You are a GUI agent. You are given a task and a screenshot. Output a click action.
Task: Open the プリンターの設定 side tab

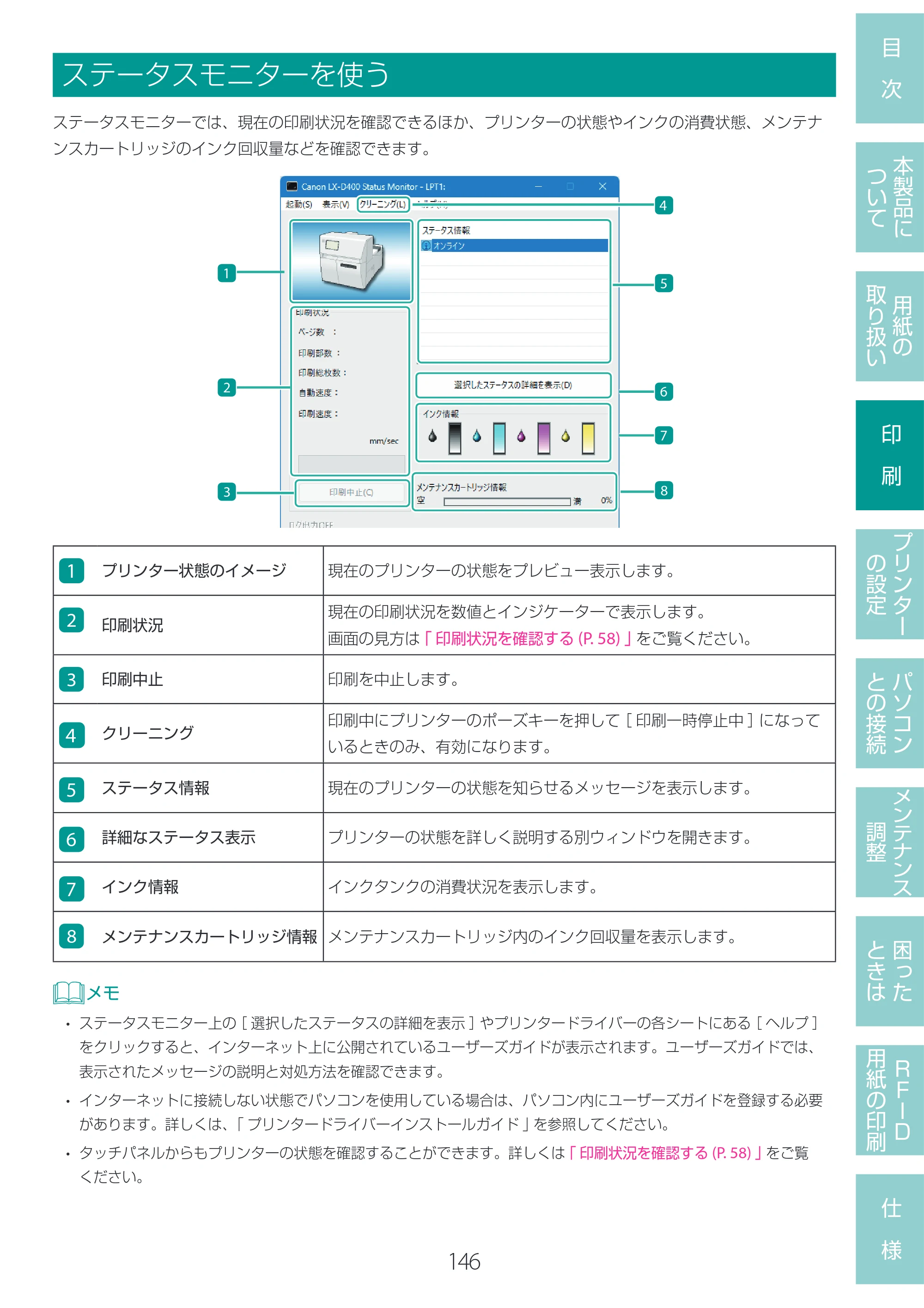tap(890, 585)
